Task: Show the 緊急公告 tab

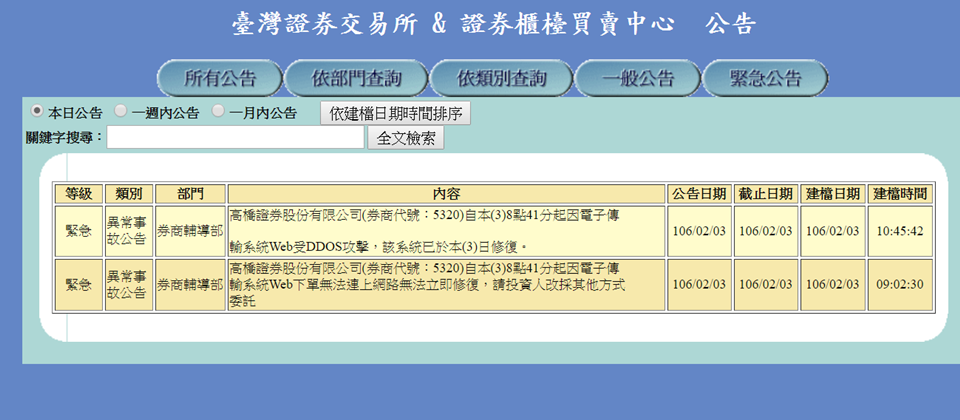Action: tap(765, 78)
